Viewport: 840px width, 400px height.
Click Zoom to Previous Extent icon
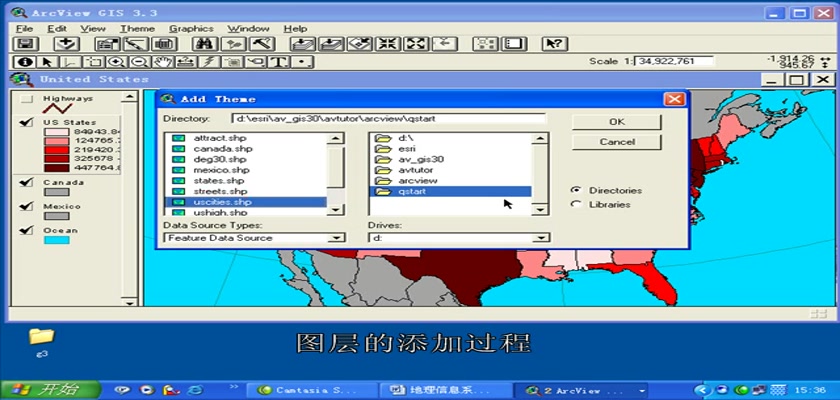pos(445,44)
